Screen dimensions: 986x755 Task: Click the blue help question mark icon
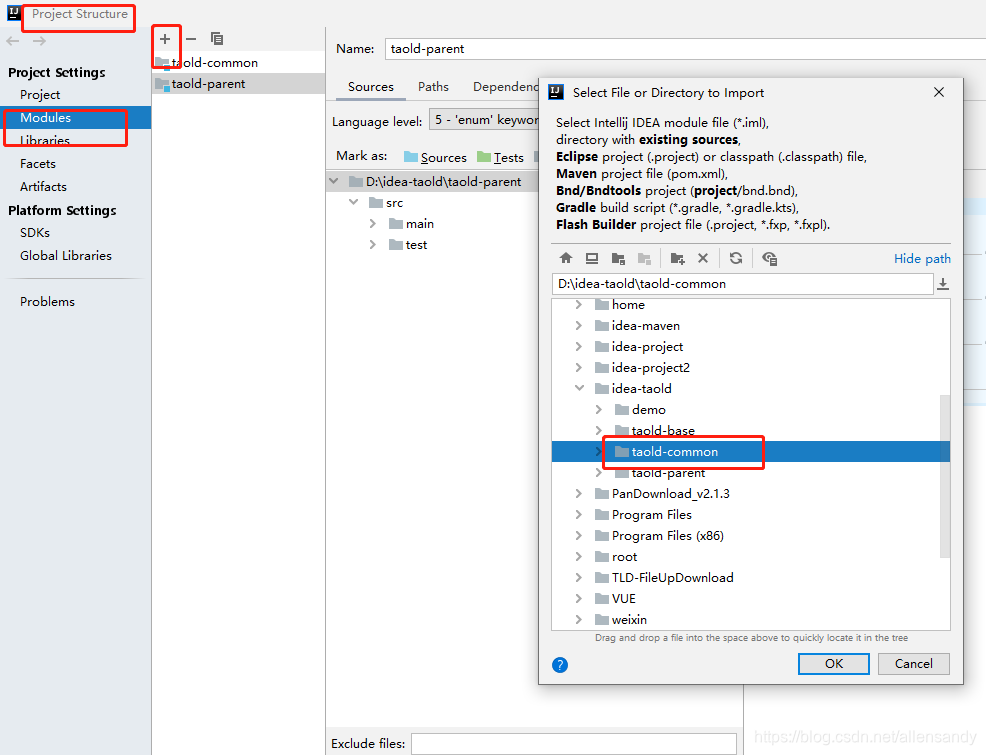point(560,664)
